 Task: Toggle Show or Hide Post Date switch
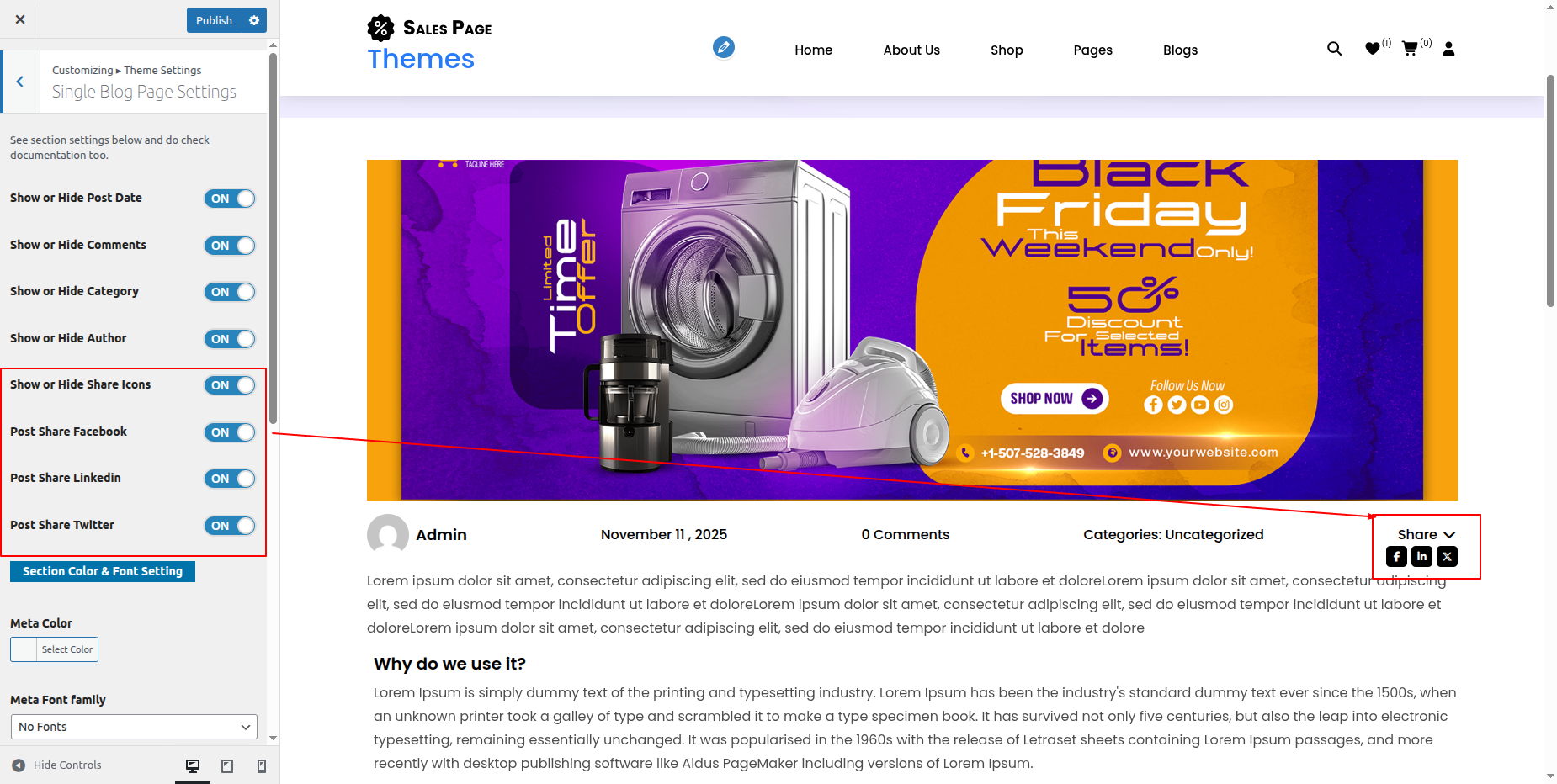(x=230, y=199)
